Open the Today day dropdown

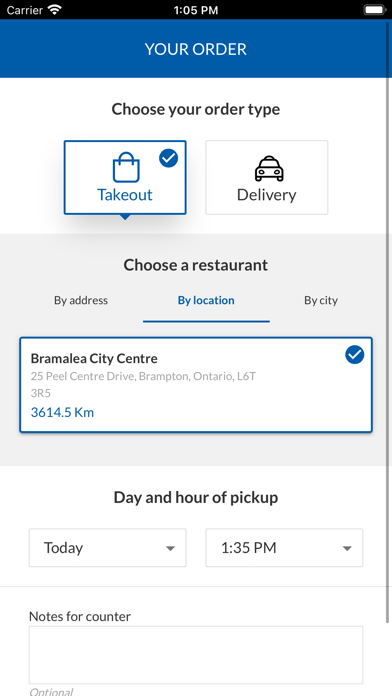click(x=107, y=548)
